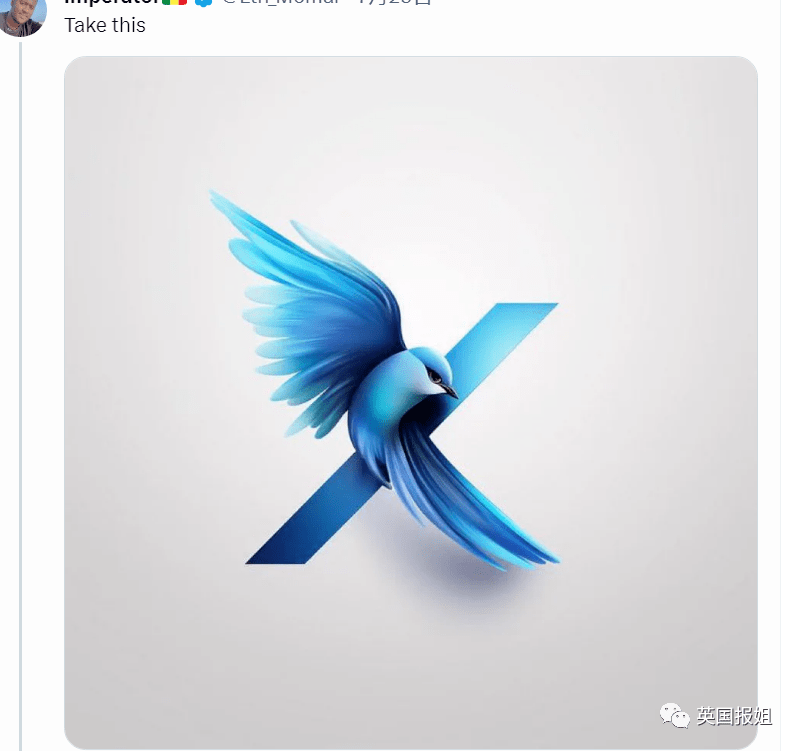Click the blue verified badge
The height and width of the screenshot is (751, 798).
204,3
